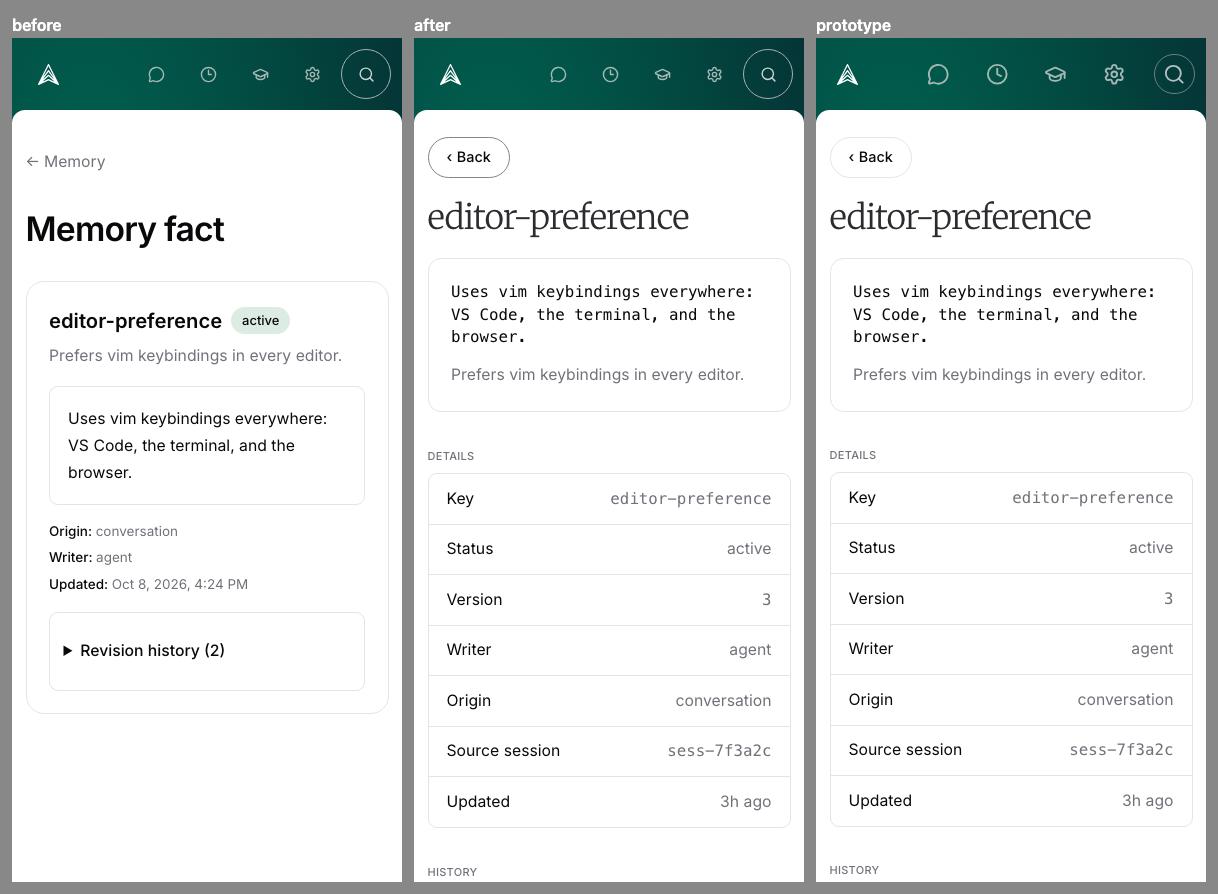Click the editor-preference heading in prototype panel
The width and height of the screenshot is (1218, 894).
coord(960,217)
